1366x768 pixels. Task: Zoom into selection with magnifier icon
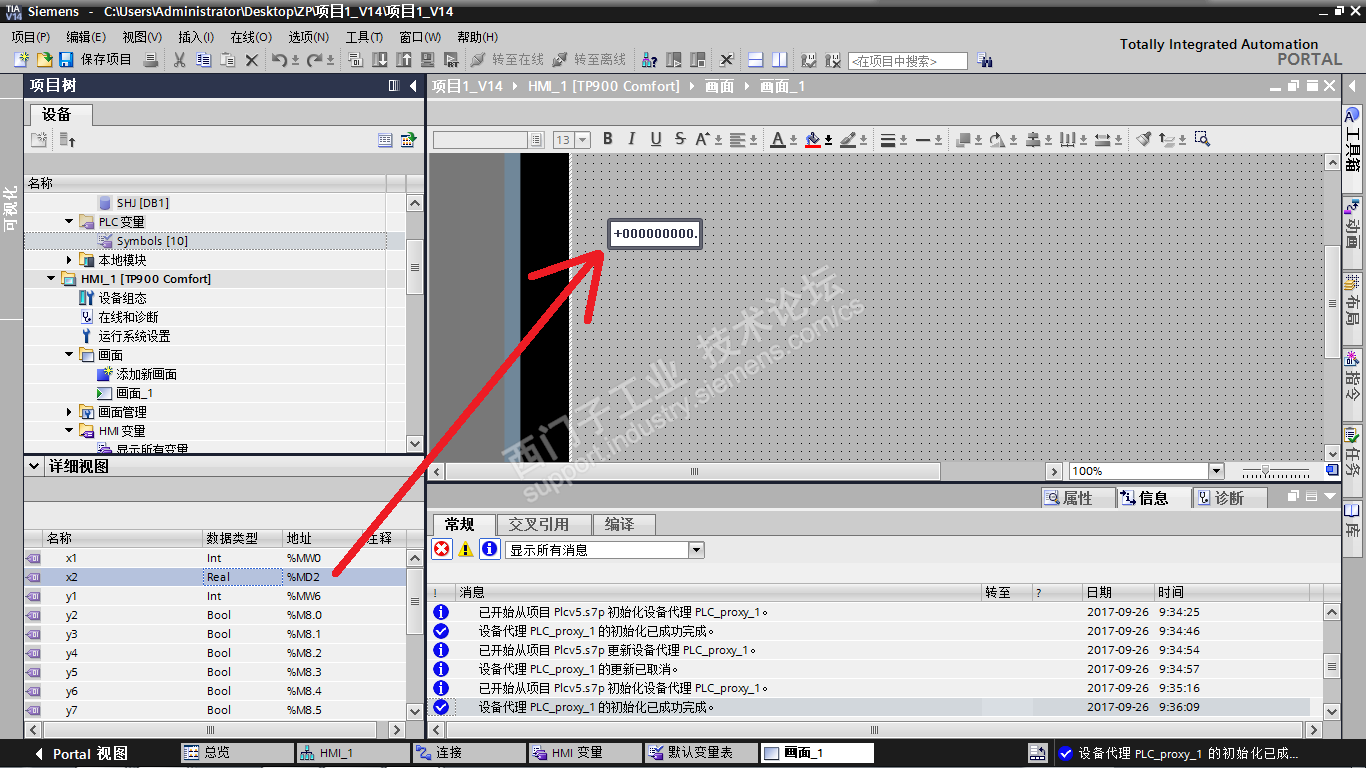click(x=1202, y=139)
